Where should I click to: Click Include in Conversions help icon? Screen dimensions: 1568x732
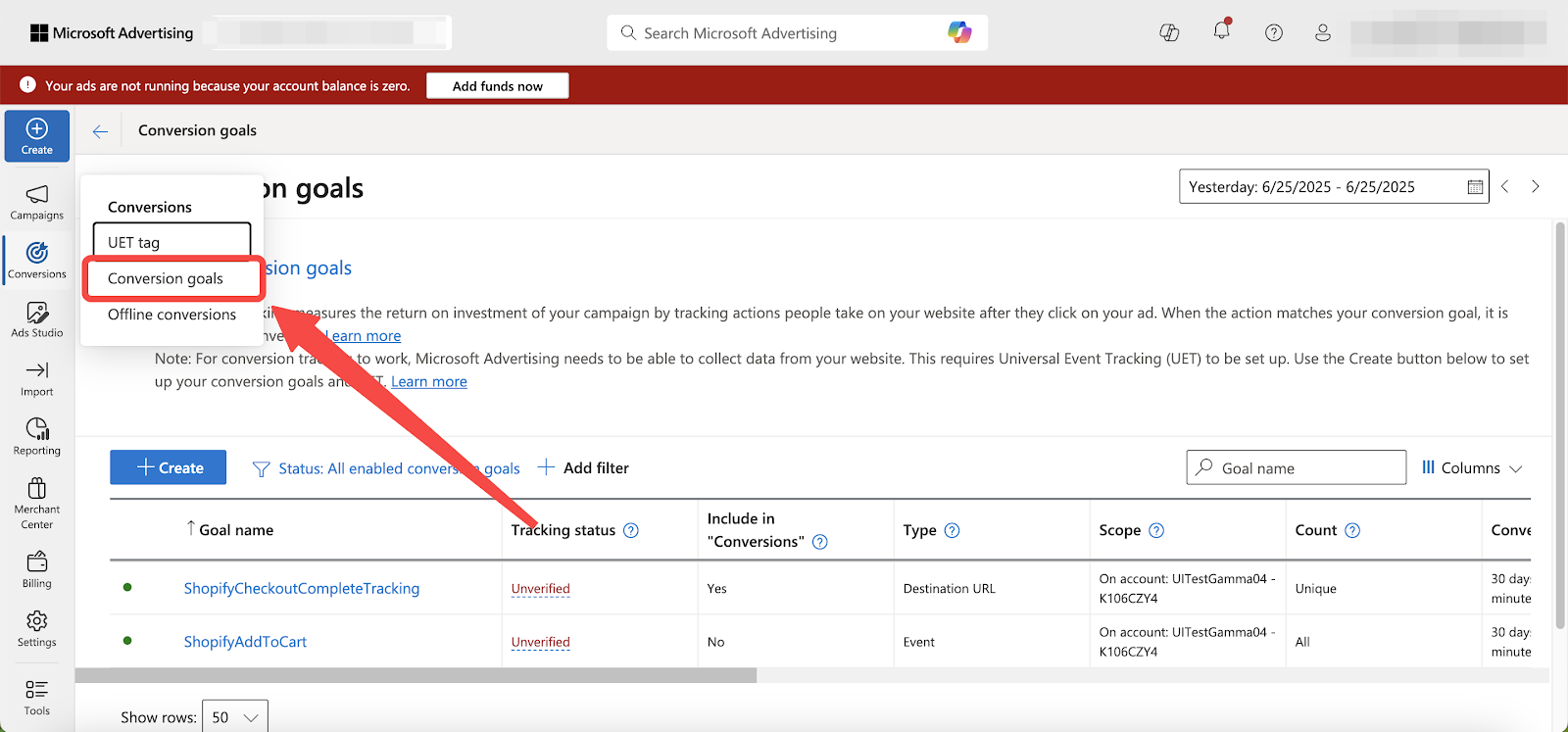(820, 542)
